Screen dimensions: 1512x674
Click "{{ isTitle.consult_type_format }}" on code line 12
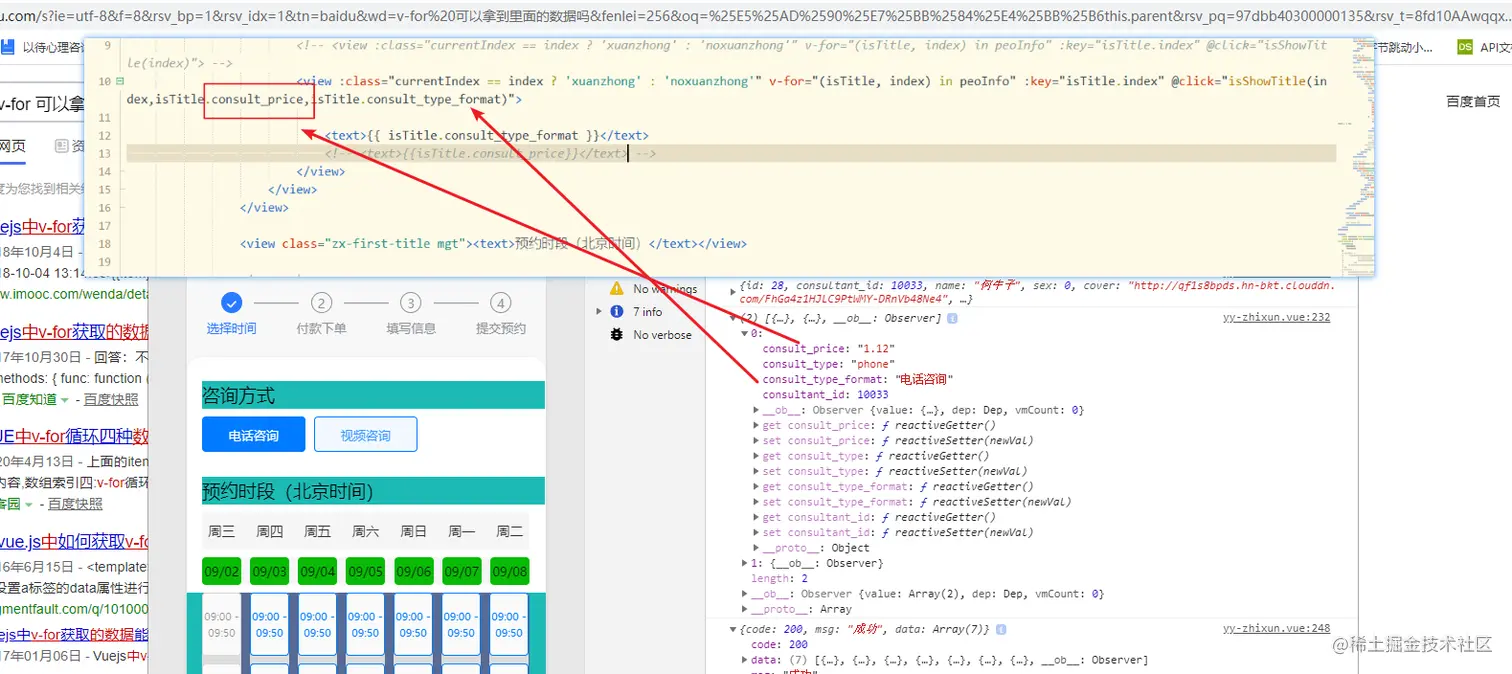[x=484, y=135]
